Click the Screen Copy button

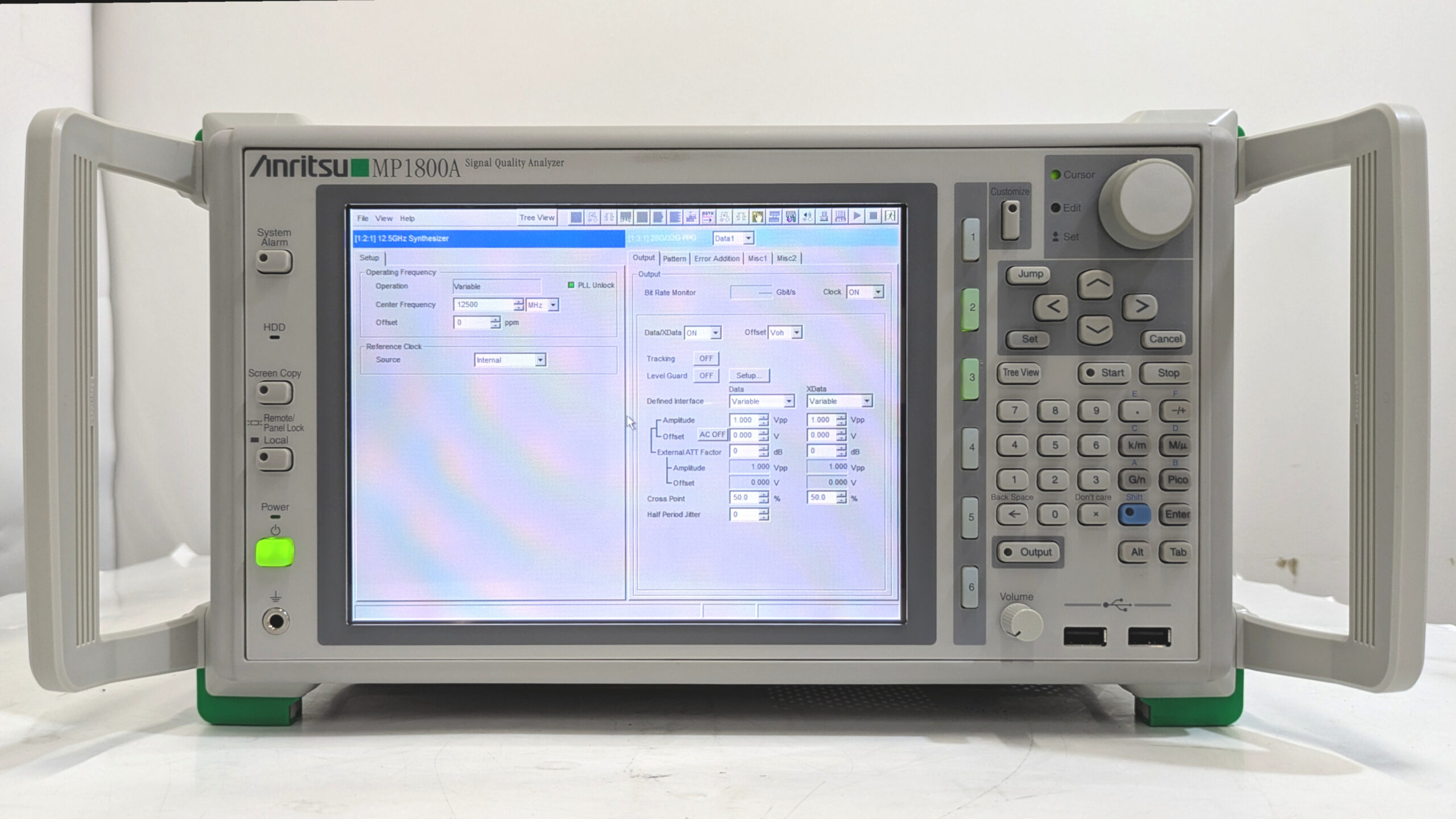[274, 392]
